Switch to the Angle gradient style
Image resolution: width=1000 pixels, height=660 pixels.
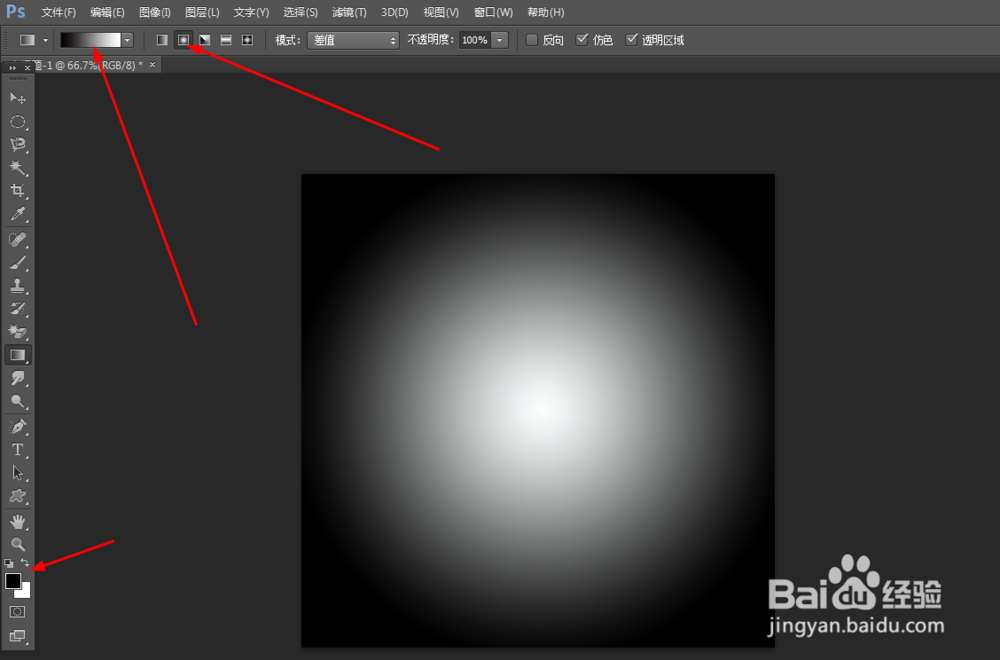[204, 39]
